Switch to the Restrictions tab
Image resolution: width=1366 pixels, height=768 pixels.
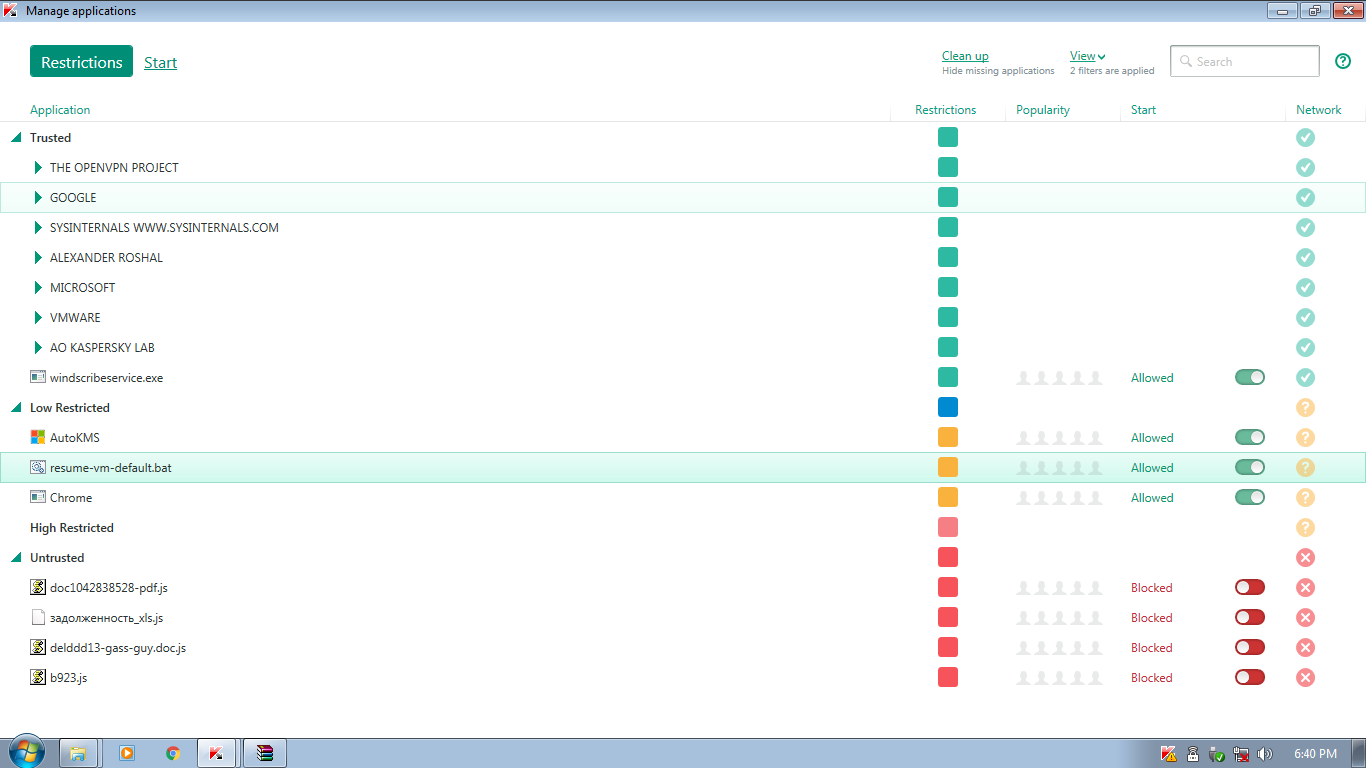82,62
